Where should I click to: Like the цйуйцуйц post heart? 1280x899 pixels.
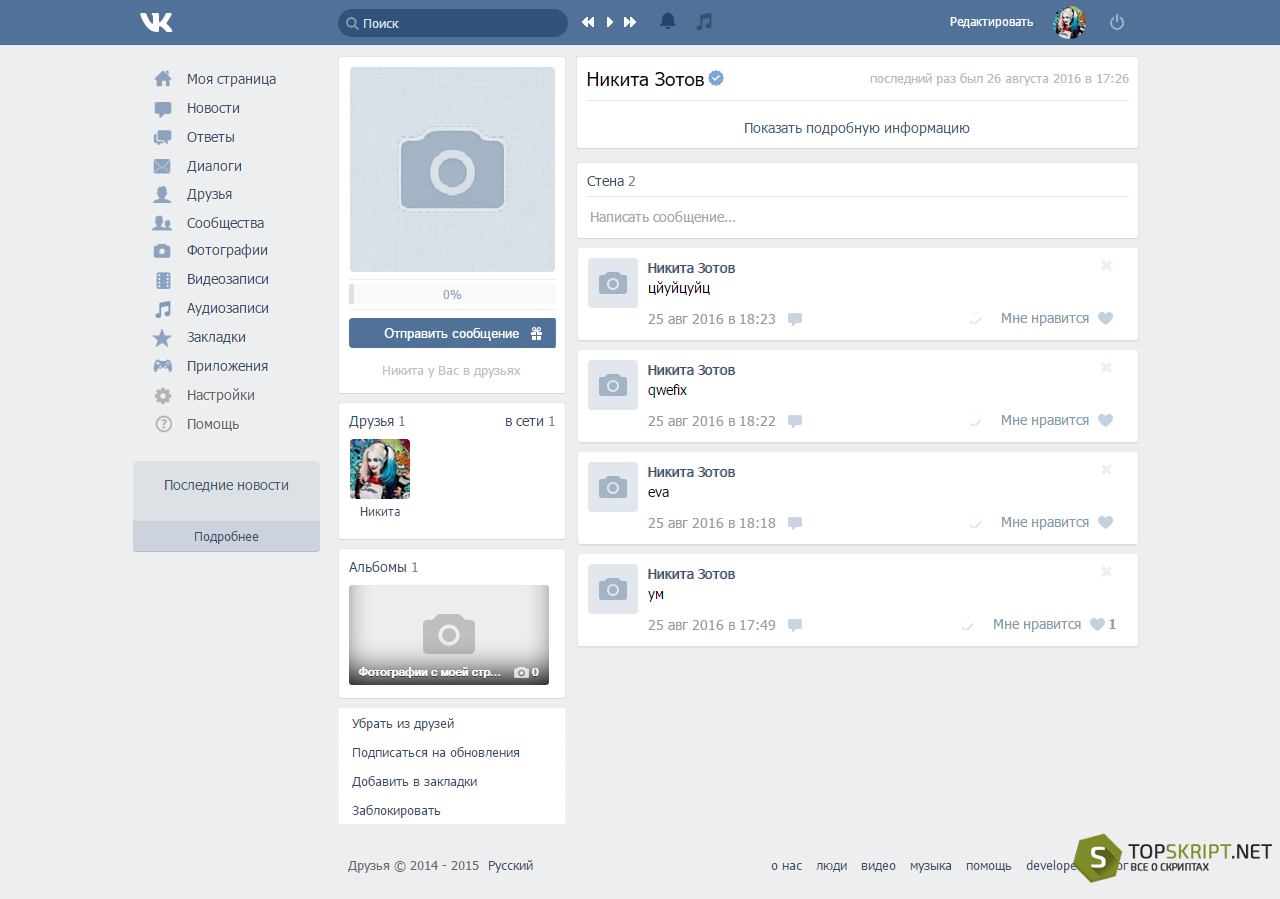click(1105, 319)
